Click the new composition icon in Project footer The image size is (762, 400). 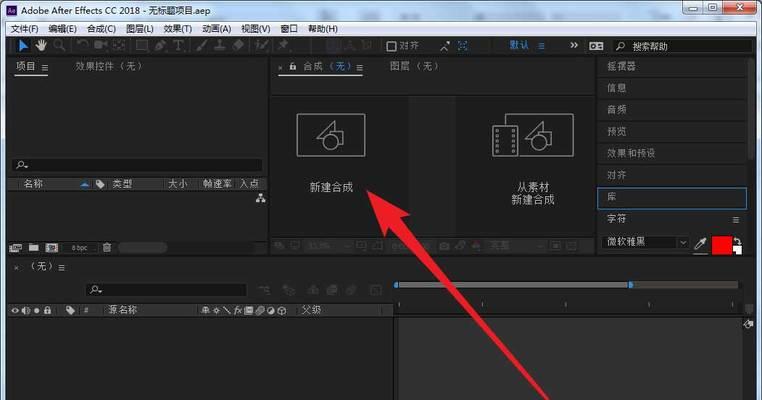[x=52, y=248]
